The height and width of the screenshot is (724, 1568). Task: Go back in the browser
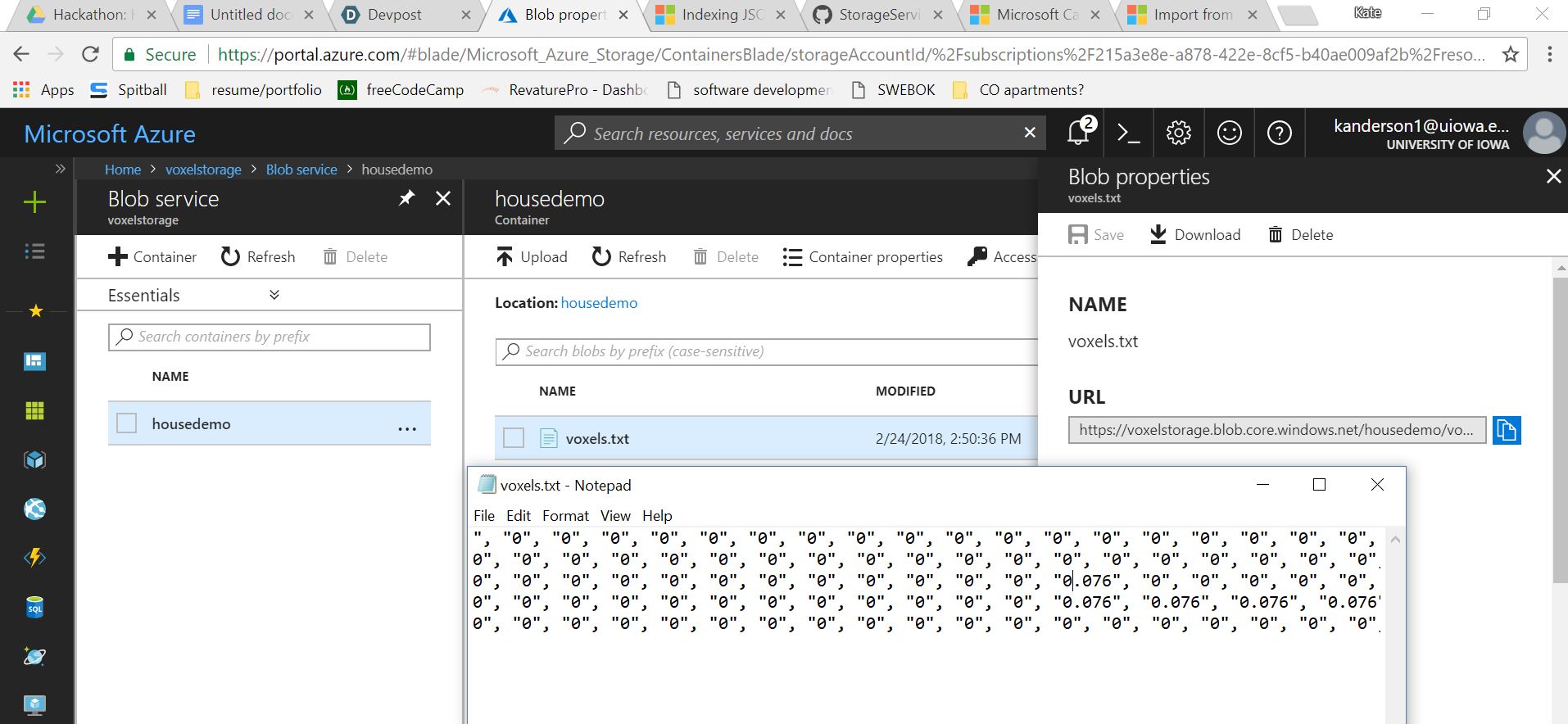(x=22, y=55)
